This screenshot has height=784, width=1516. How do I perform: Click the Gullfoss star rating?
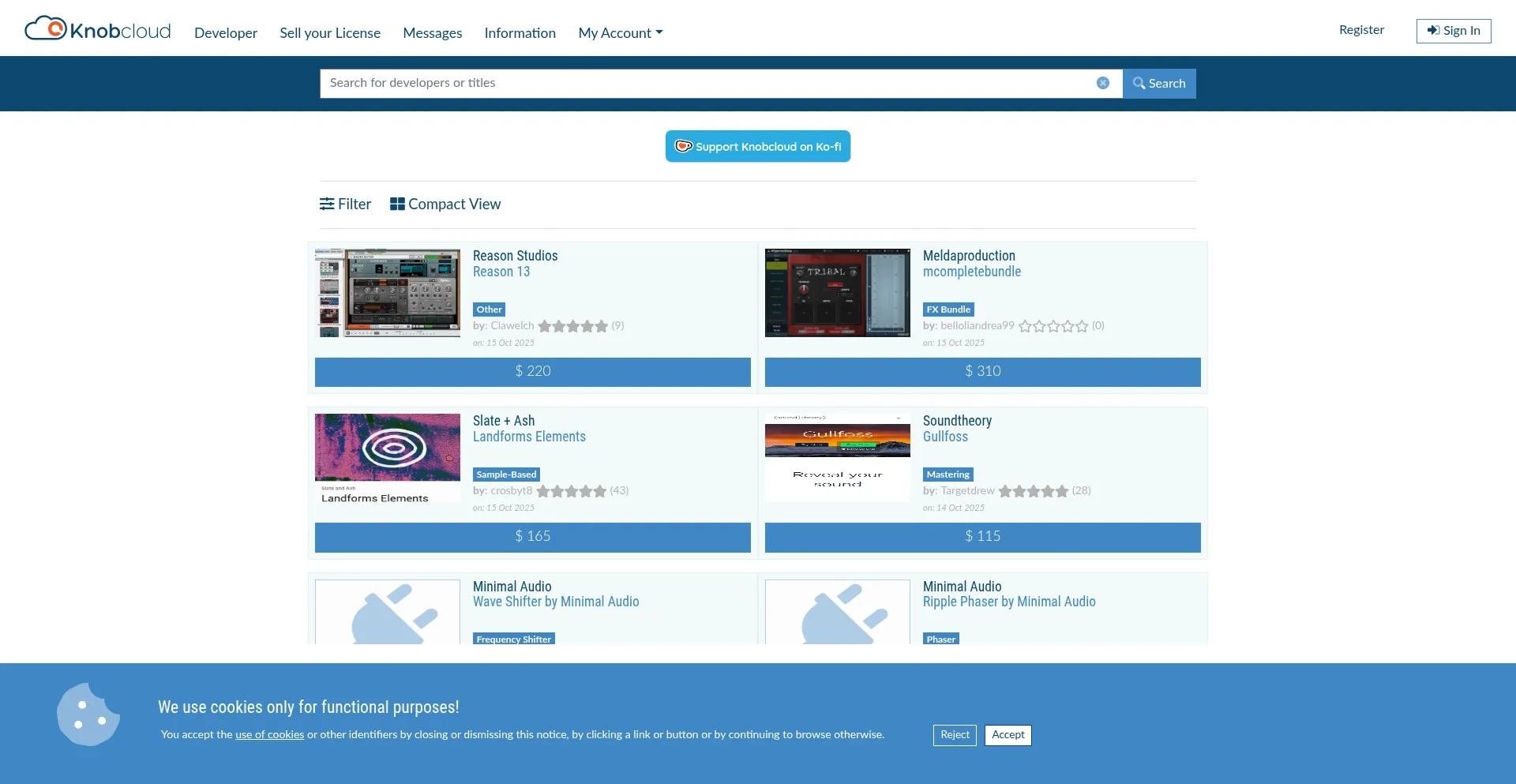click(x=1033, y=491)
